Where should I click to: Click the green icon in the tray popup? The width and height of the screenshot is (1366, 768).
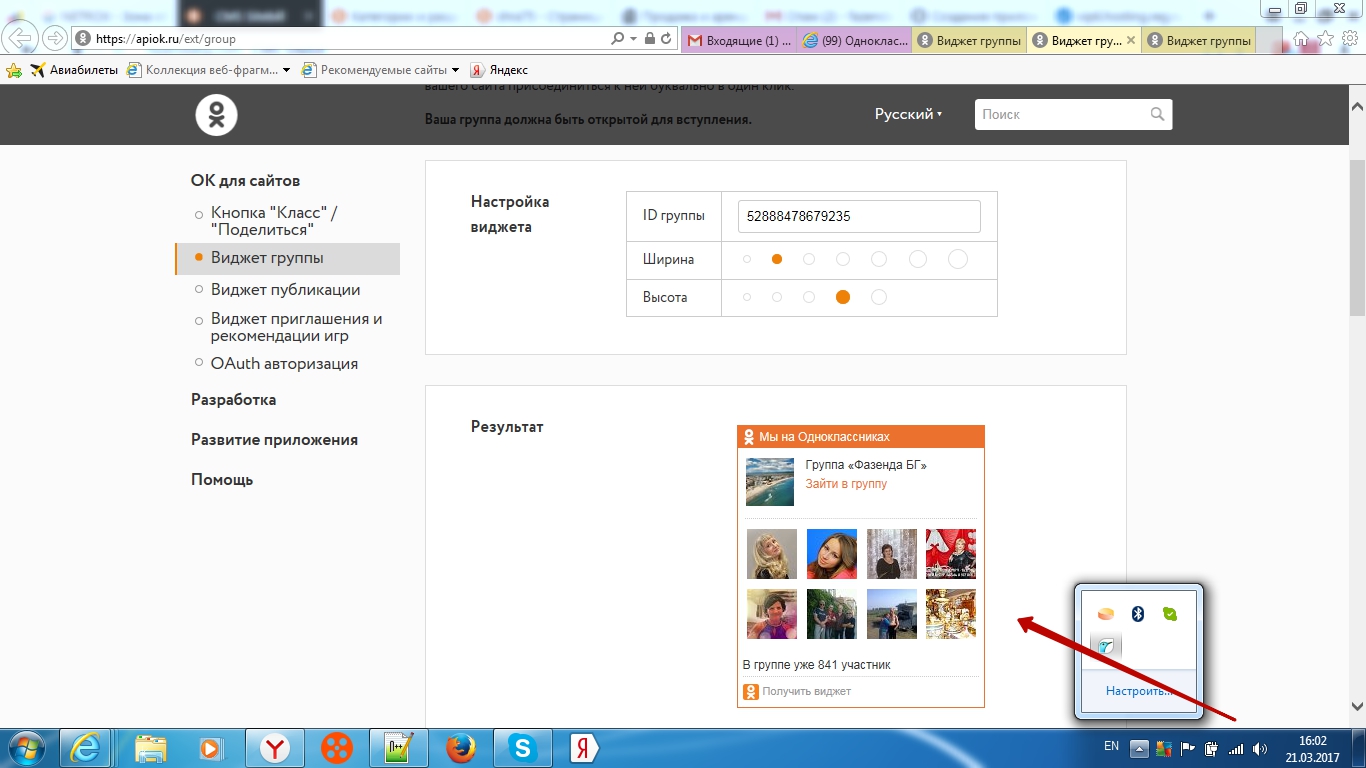coord(1170,614)
